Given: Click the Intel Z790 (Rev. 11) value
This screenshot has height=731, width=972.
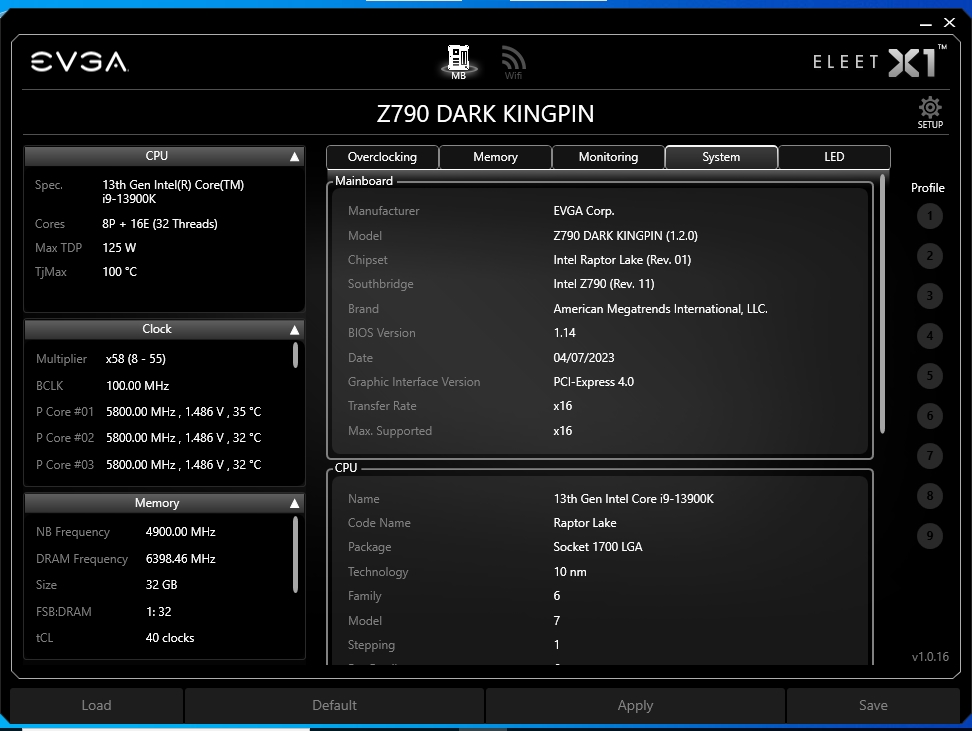Looking at the screenshot, I should click(604, 284).
